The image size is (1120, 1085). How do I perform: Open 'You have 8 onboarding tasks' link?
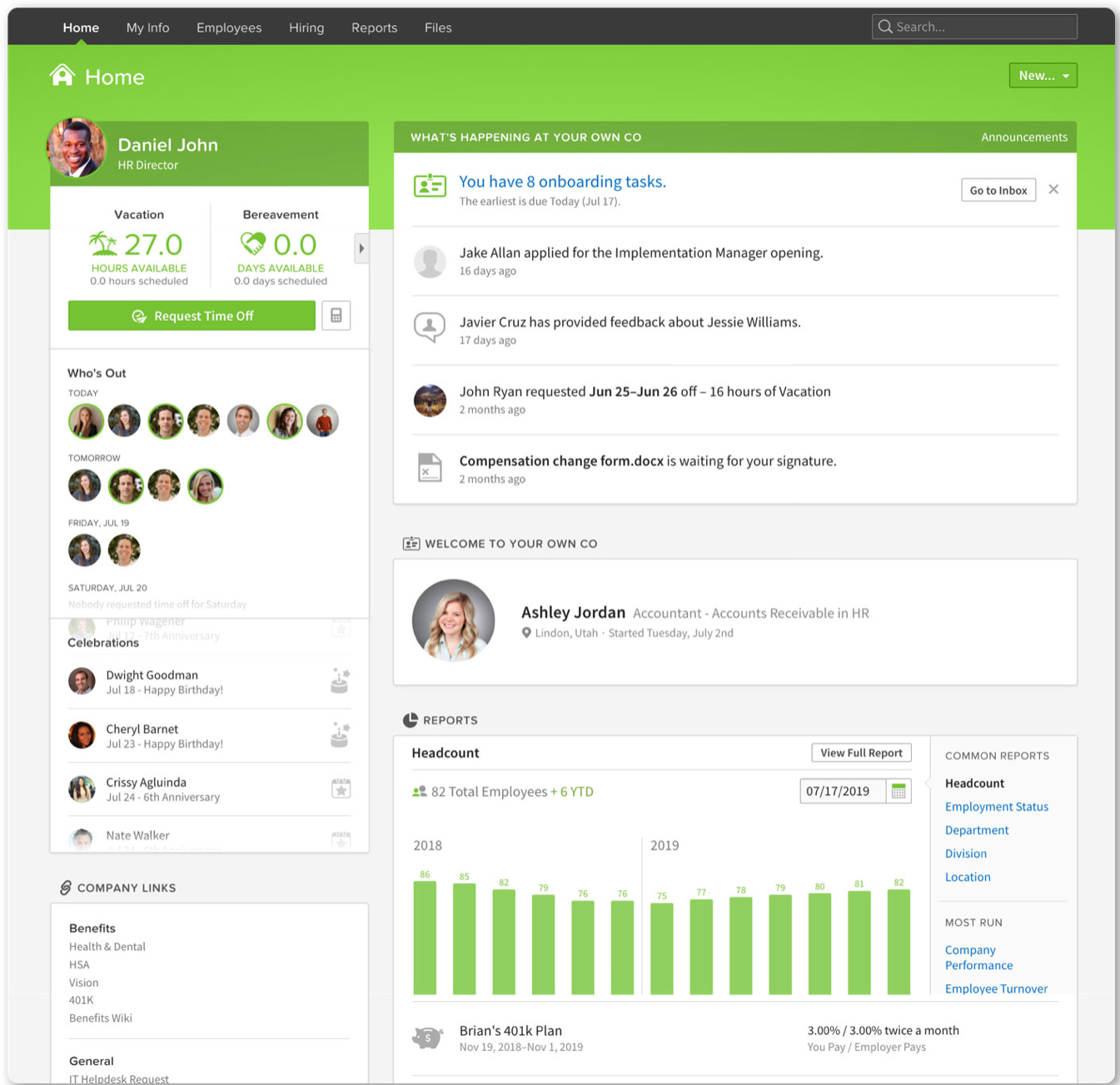[563, 182]
